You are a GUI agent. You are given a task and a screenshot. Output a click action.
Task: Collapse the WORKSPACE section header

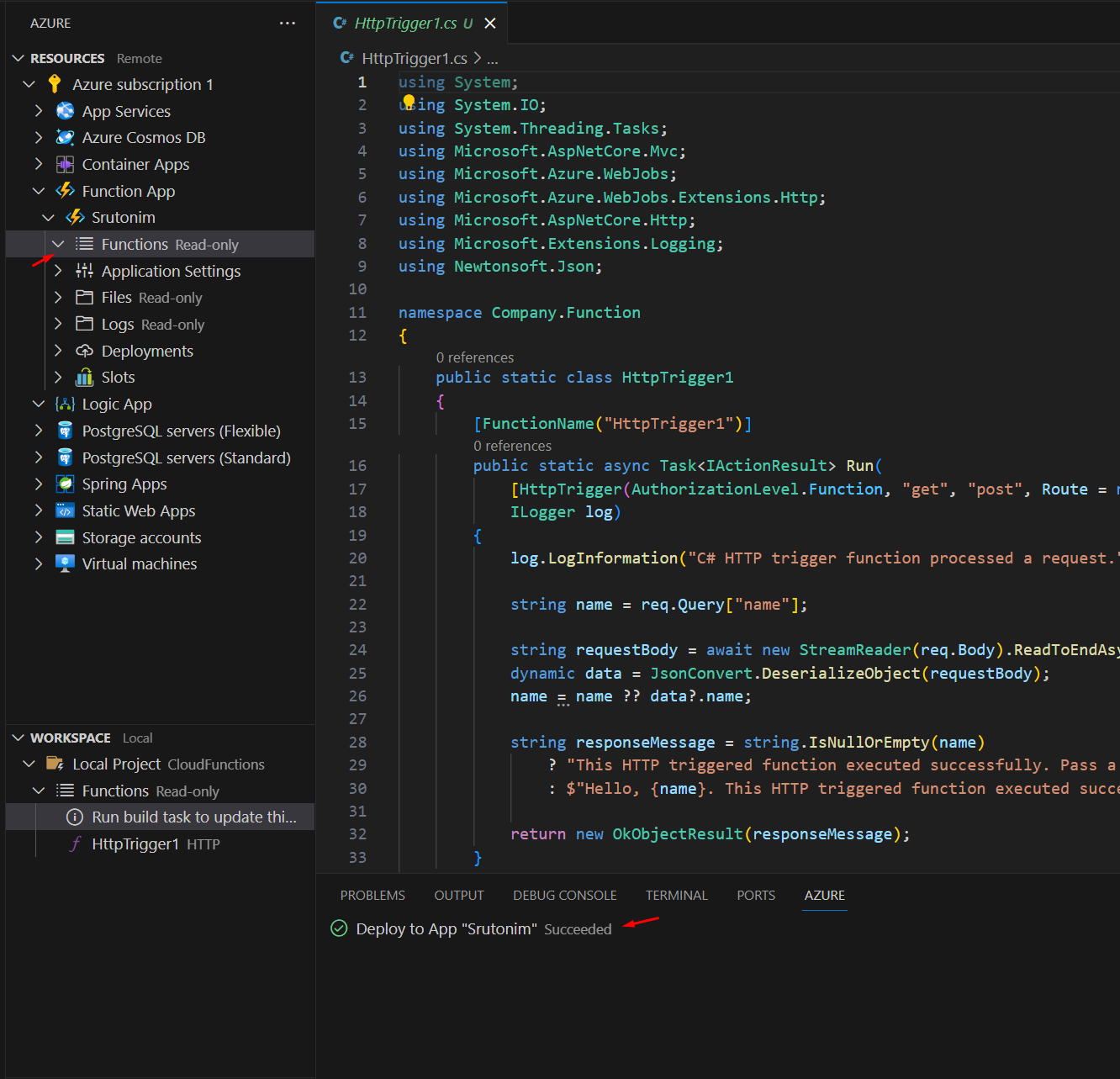(x=18, y=738)
